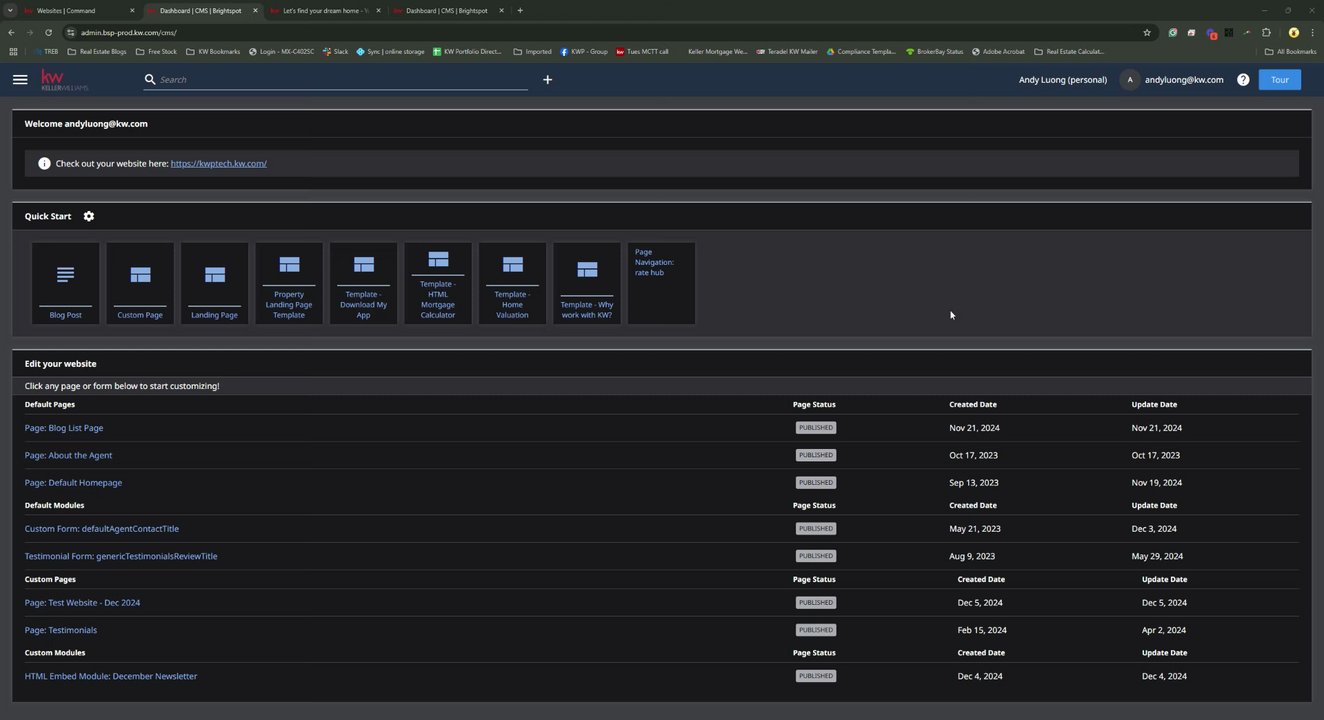Click the Quick Start settings gear
This screenshot has height=720, width=1324.
pos(89,216)
